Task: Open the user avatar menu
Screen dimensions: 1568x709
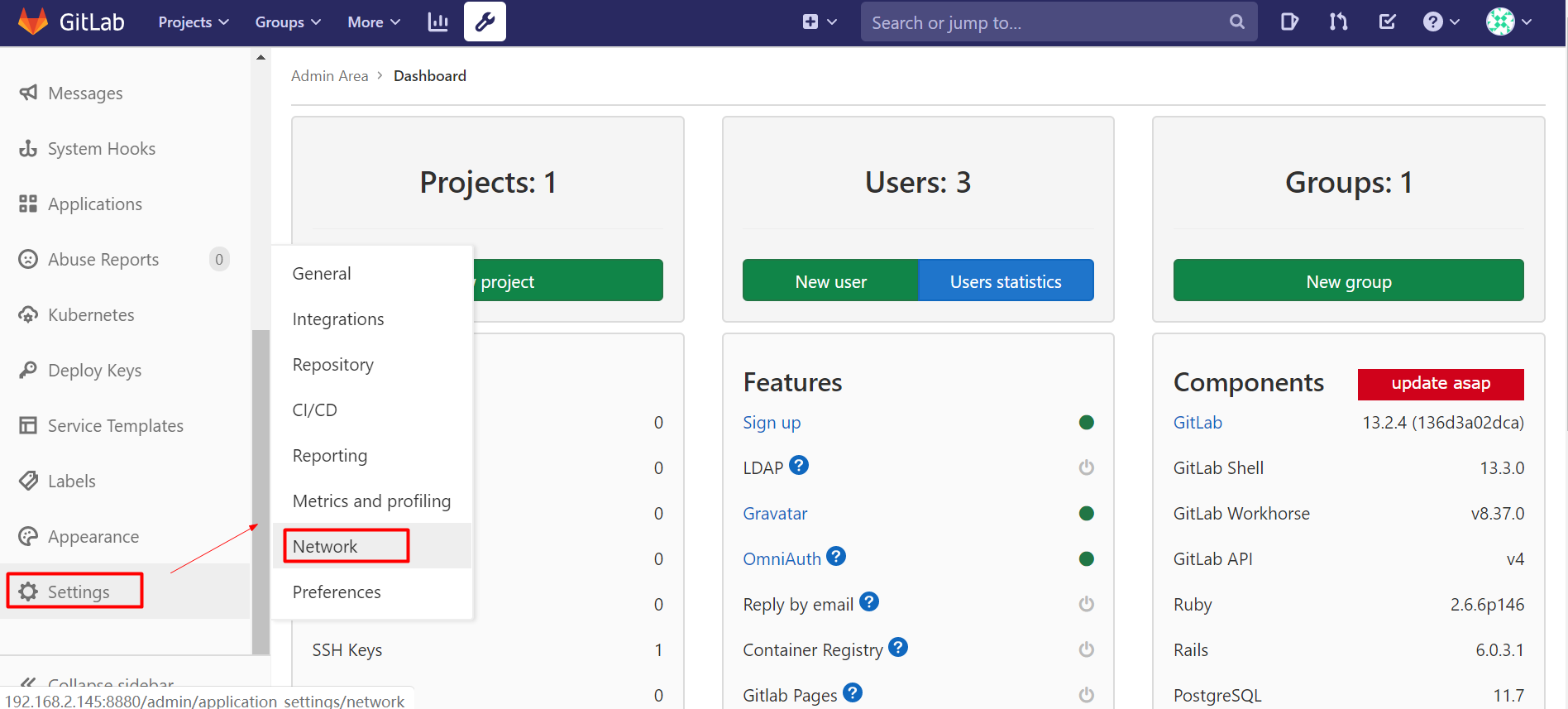Action: pos(1508,22)
